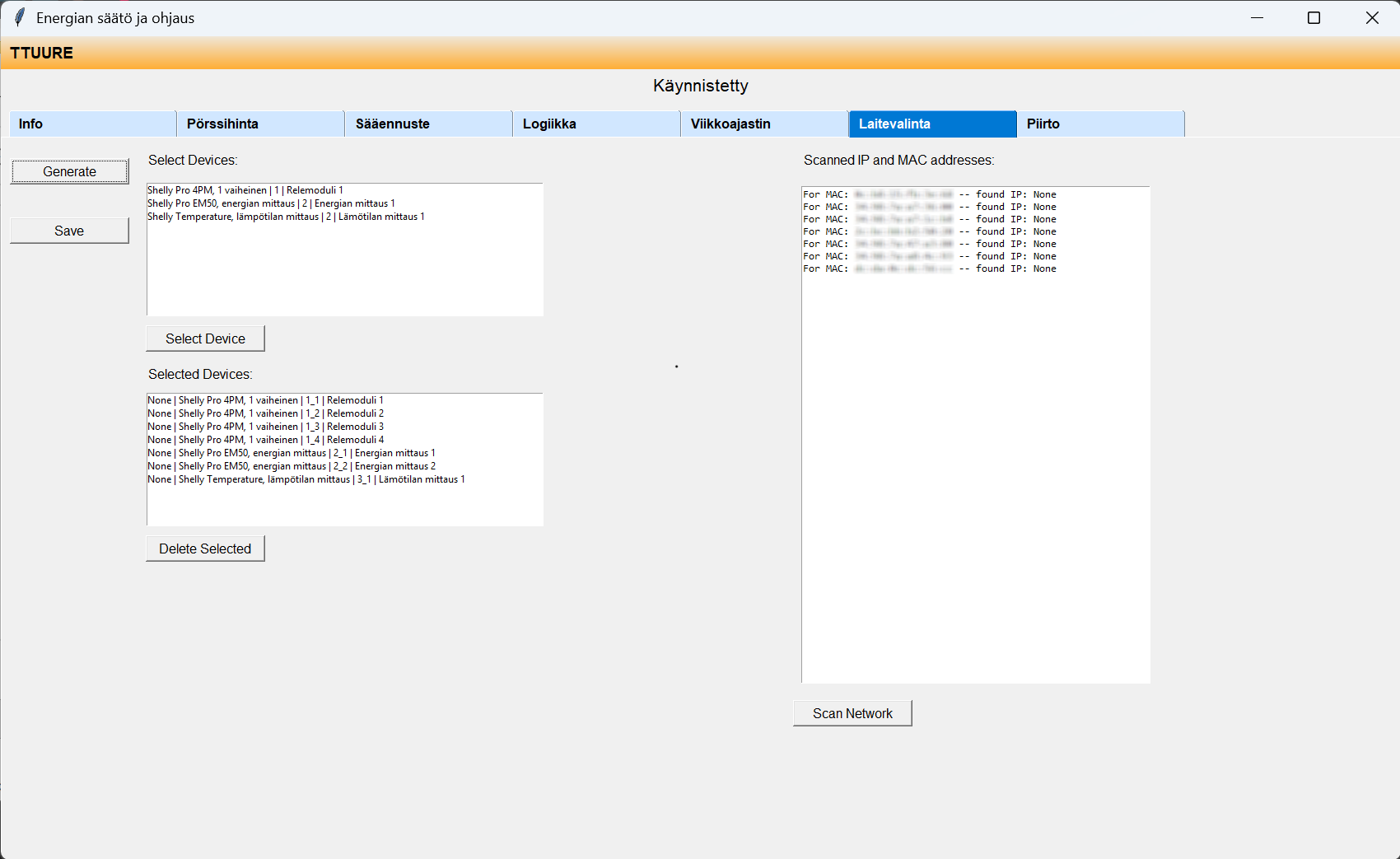Open the Piirto tab
1400x859 pixels.
click(x=1100, y=124)
